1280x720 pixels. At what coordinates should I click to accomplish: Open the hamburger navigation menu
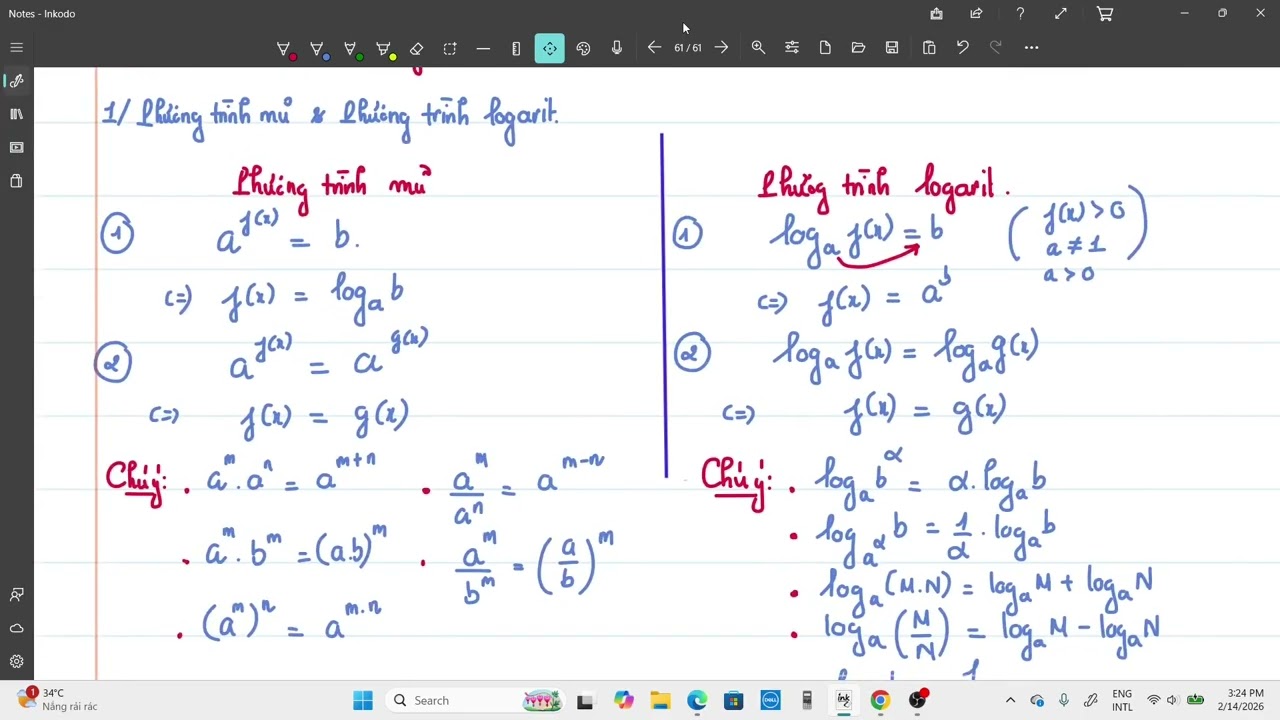coord(16,48)
